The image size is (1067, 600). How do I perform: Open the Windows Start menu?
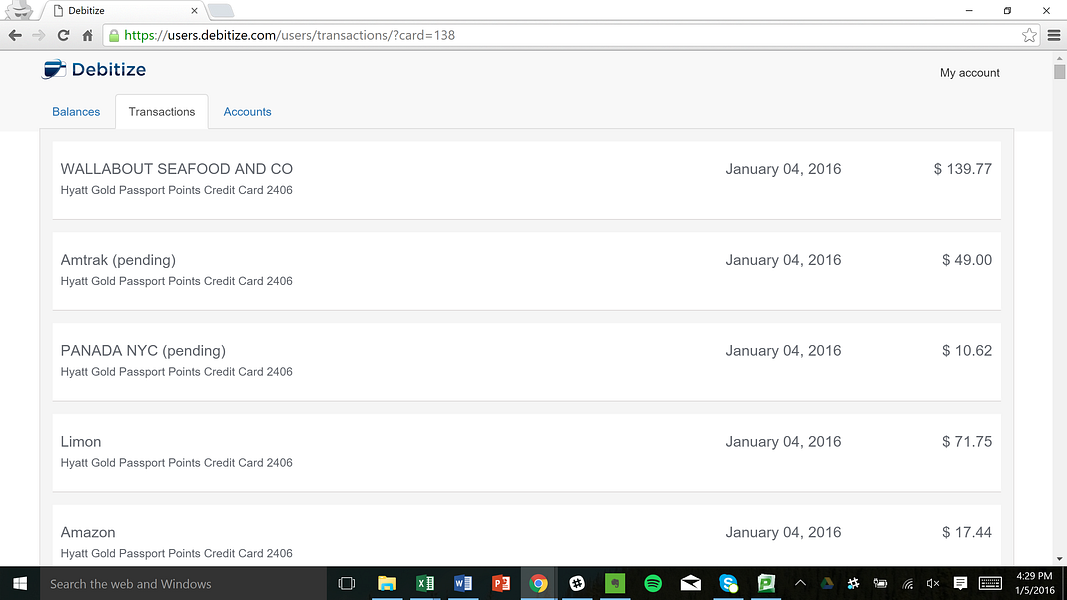(20, 584)
